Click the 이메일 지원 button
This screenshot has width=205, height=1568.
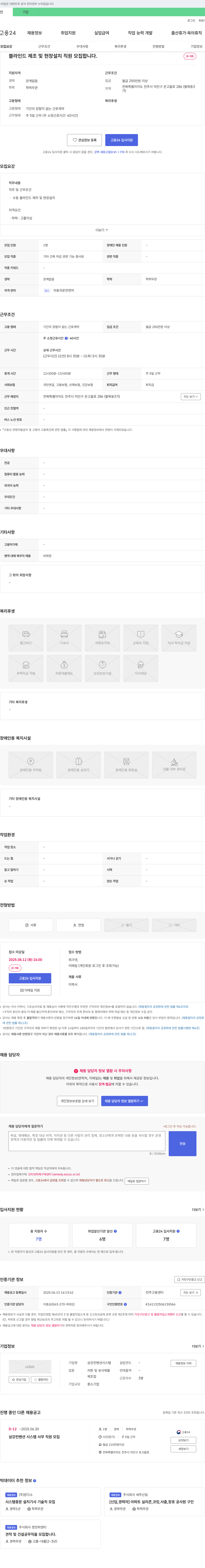point(30,990)
